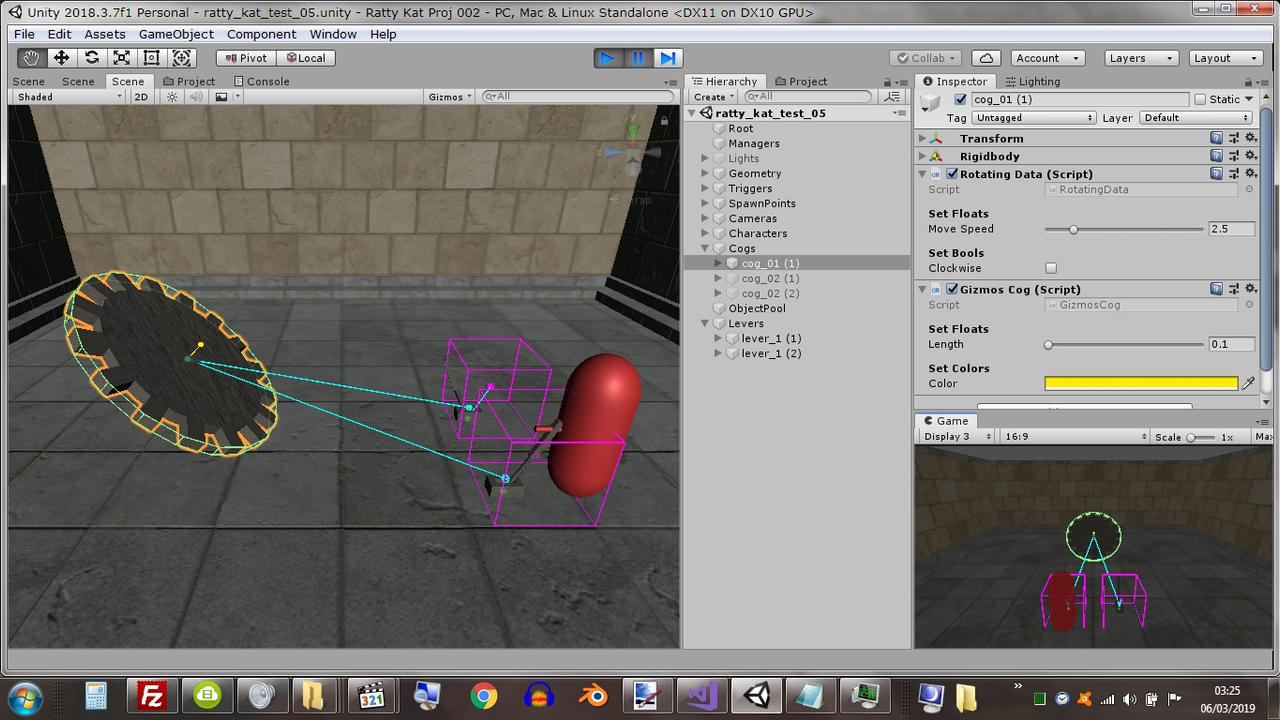
Task: Expand the Transform component
Action: (x=922, y=139)
